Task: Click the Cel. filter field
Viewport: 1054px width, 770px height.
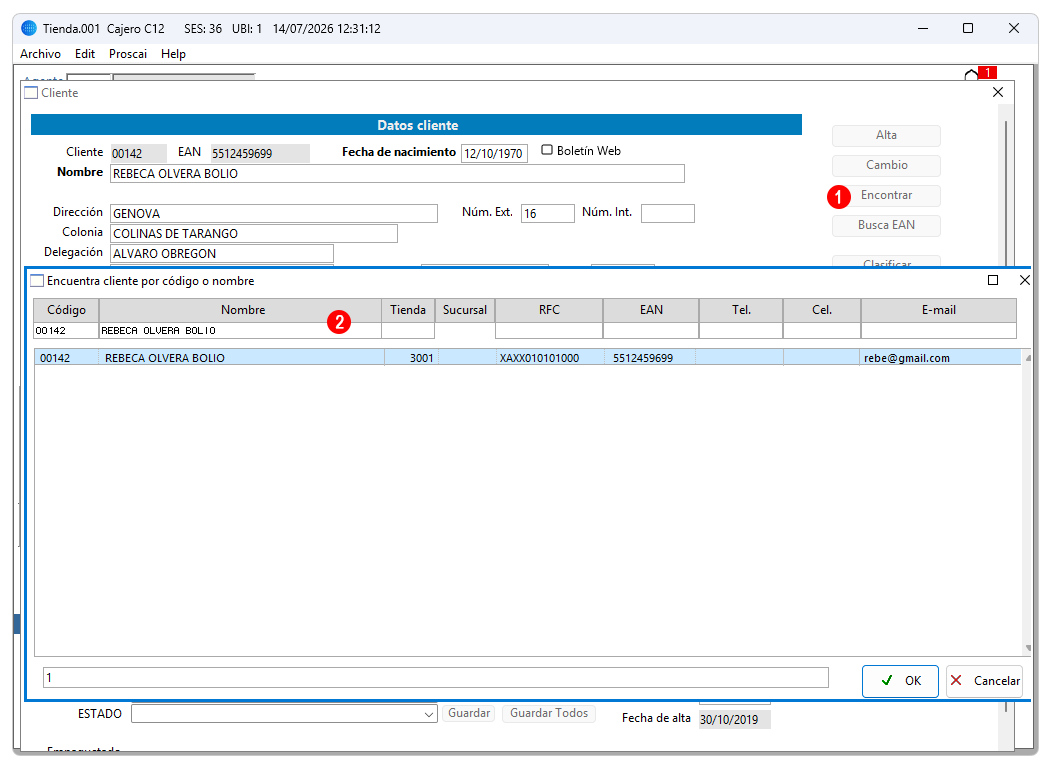Action: click(x=821, y=331)
